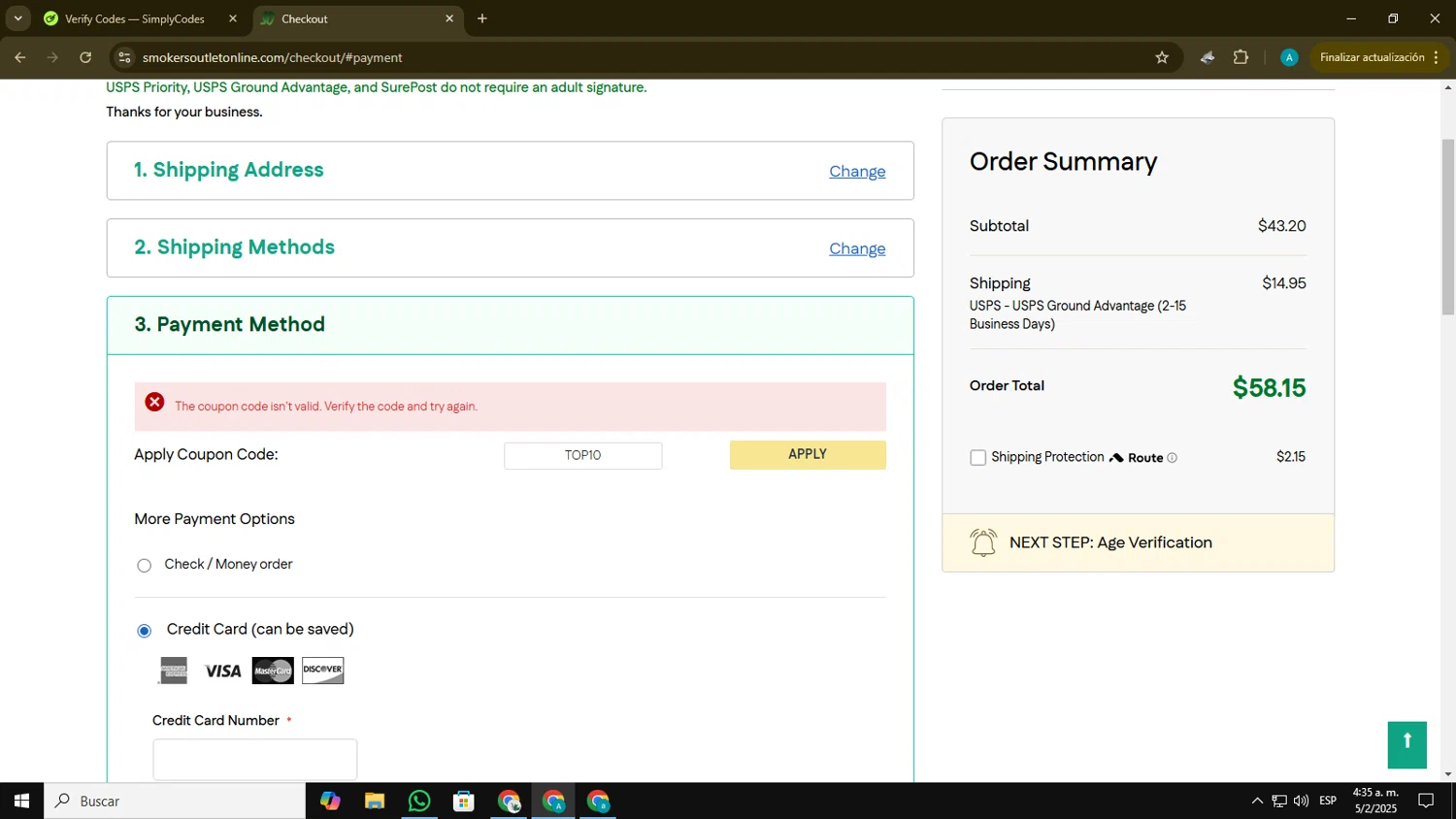
Task: Close the Verify Codes SimplyCodes tab
Action: coord(233,18)
